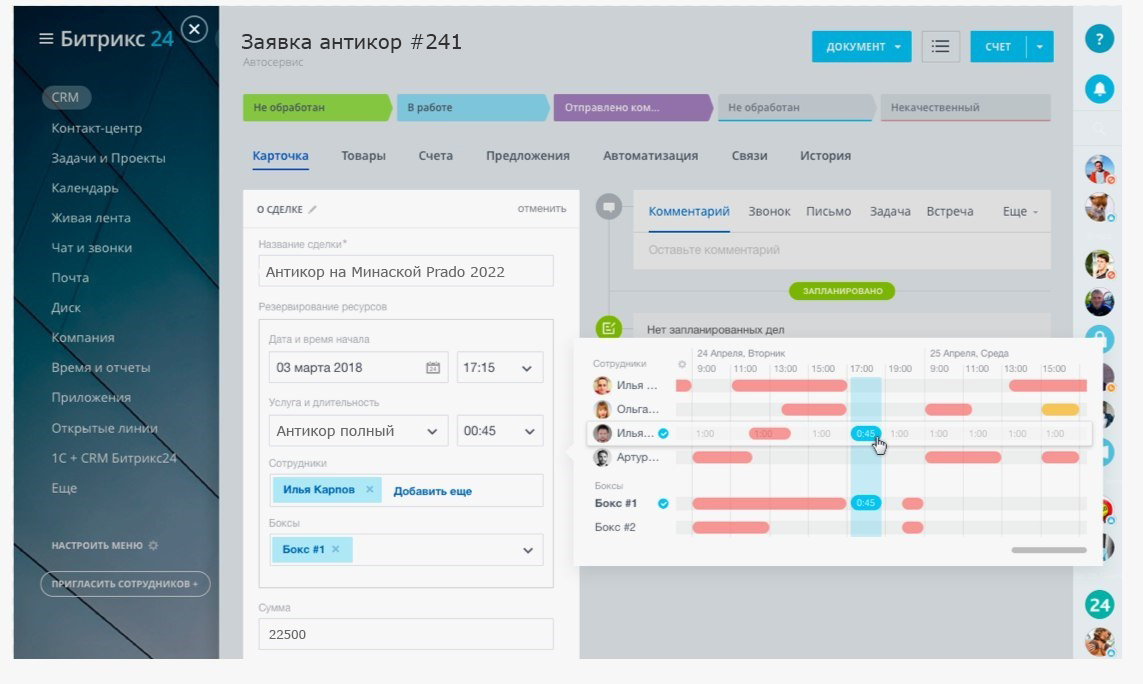Image resolution: width=1143 pixels, height=684 pixels.
Task: Set deal stage to green Не обработан
Action: [x=317, y=107]
